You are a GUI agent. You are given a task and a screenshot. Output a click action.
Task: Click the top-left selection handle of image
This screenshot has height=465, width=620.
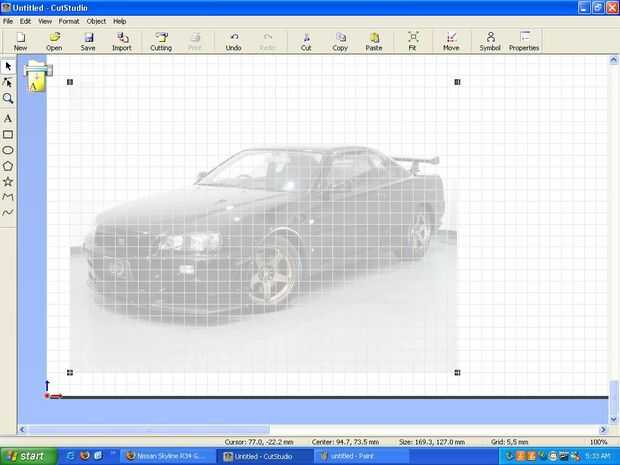pos(70,82)
